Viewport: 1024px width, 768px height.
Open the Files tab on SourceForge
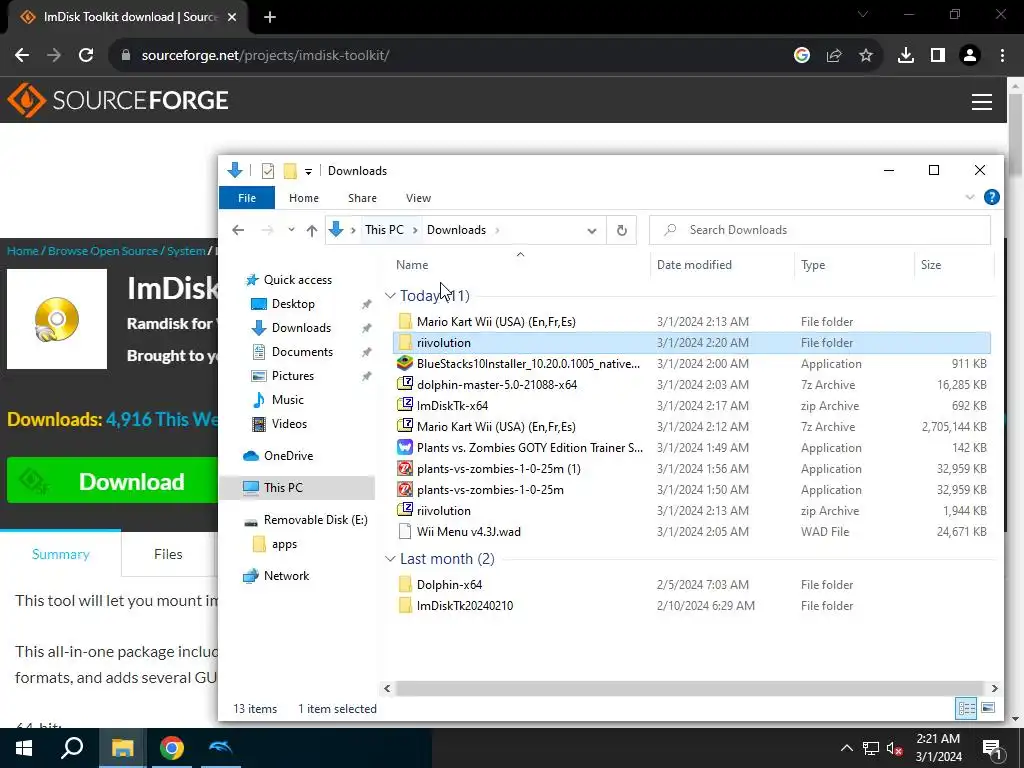click(x=168, y=554)
